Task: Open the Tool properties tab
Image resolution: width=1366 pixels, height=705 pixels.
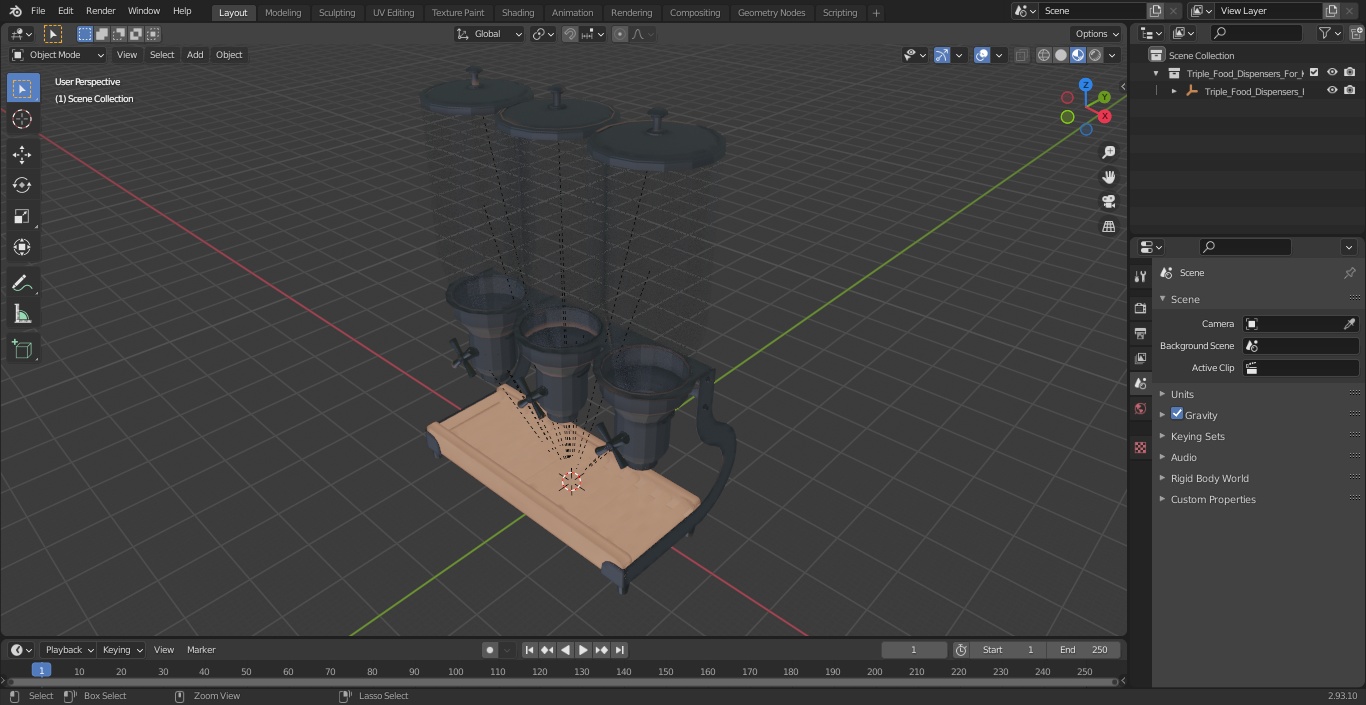Action: (x=1140, y=277)
